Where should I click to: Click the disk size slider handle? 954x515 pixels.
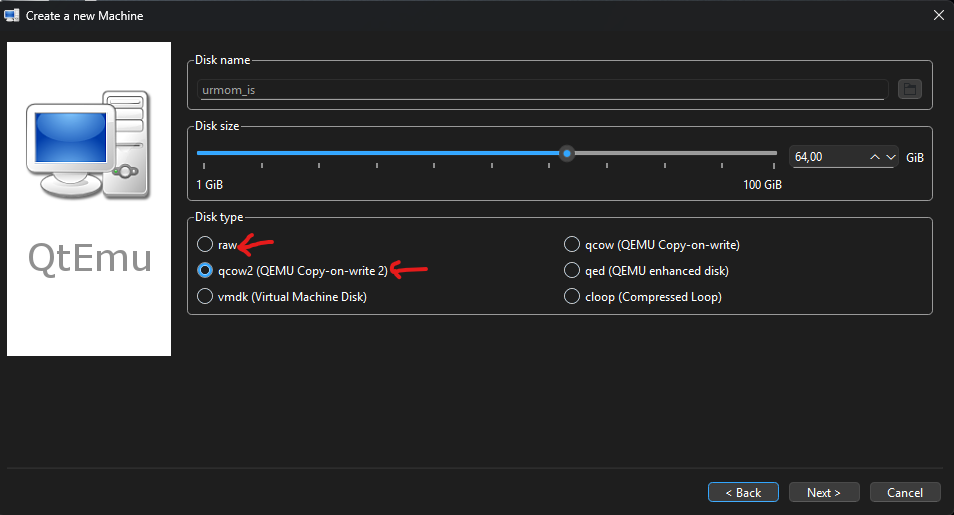click(x=567, y=153)
